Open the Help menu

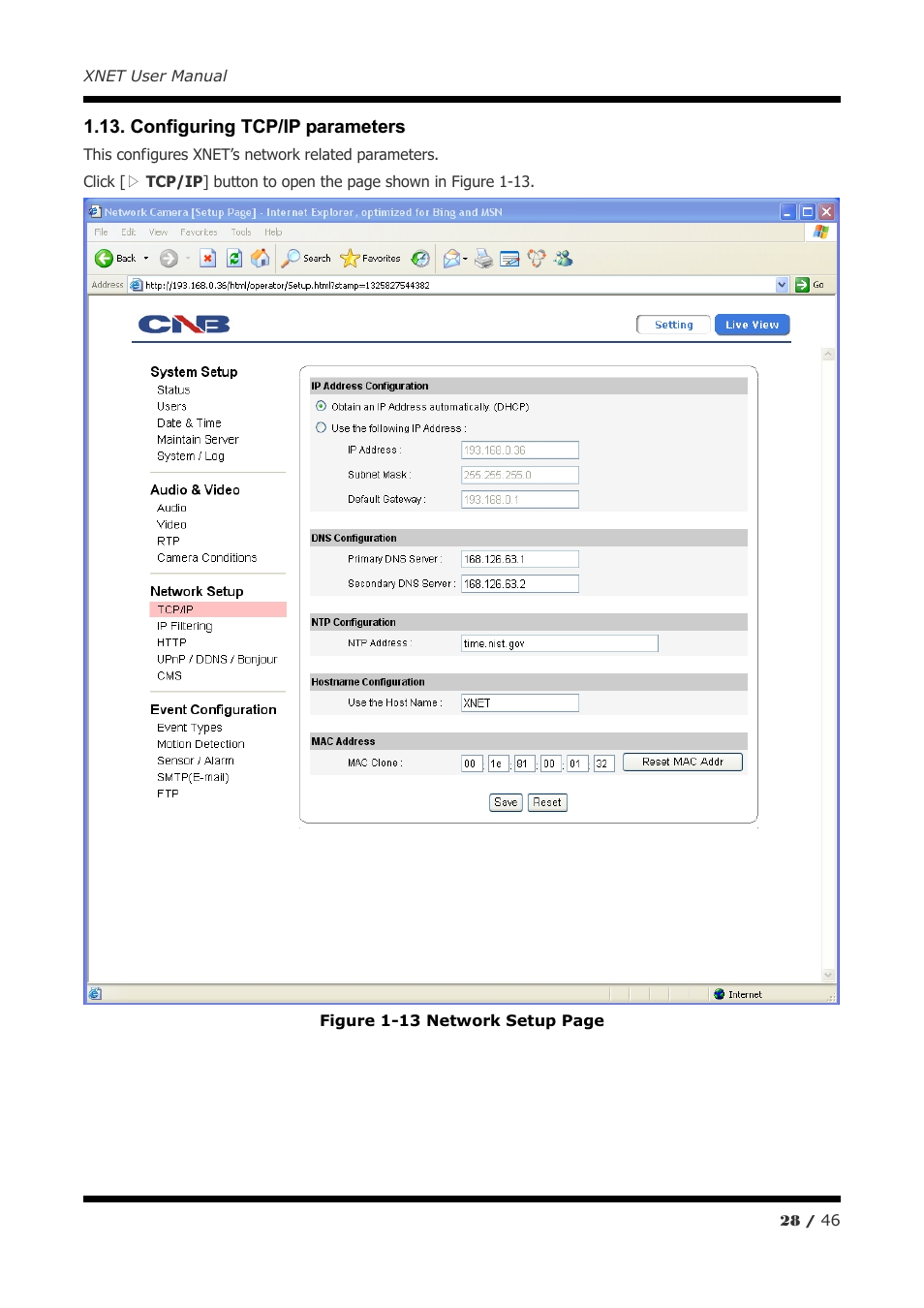[273, 233]
